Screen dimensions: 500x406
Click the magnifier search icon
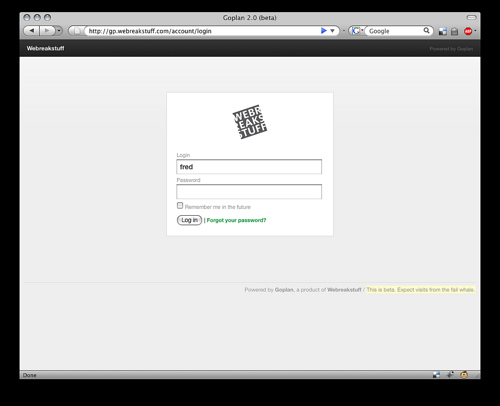pos(426,31)
